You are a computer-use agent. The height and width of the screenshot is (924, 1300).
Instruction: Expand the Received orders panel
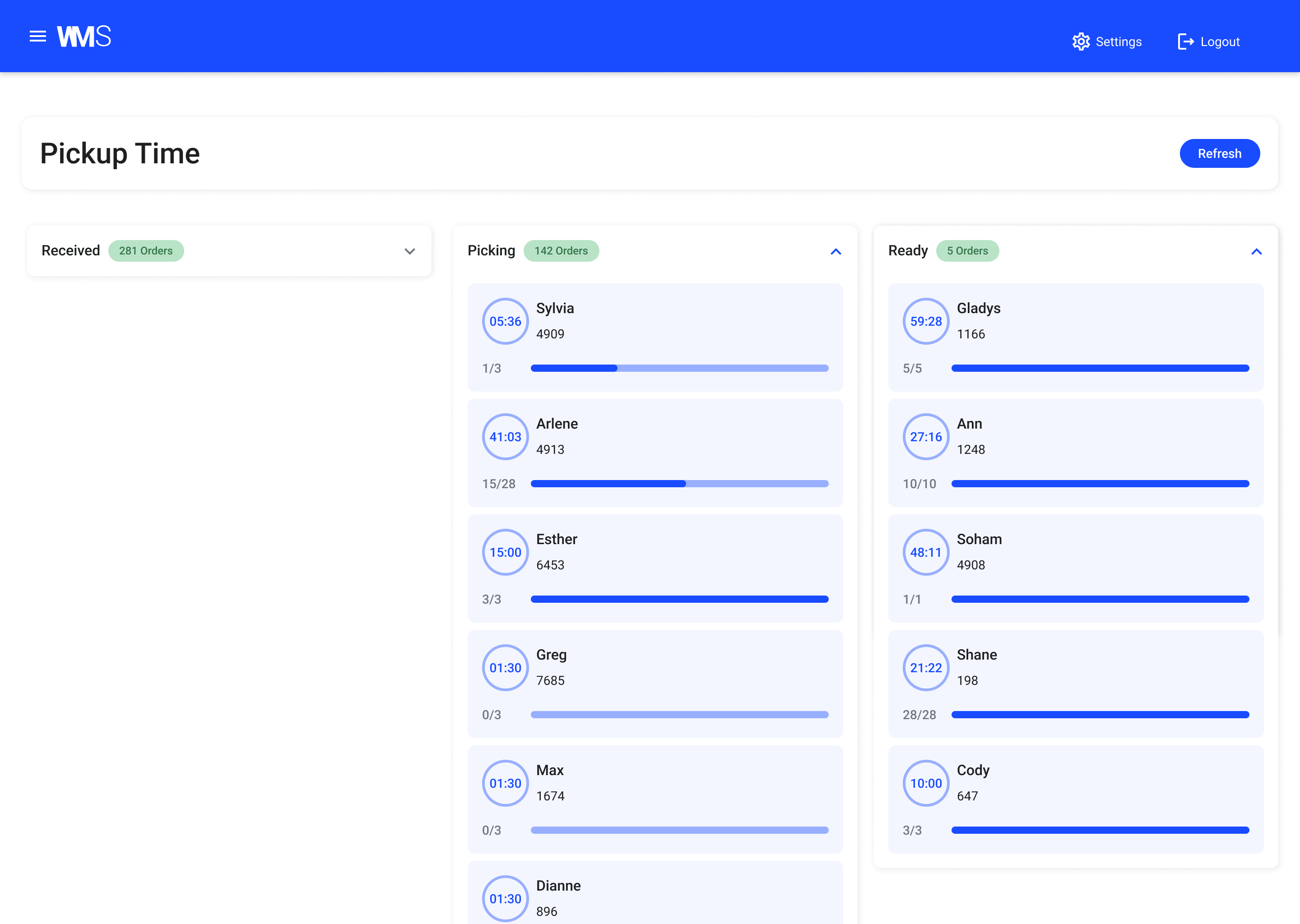pos(409,251)
